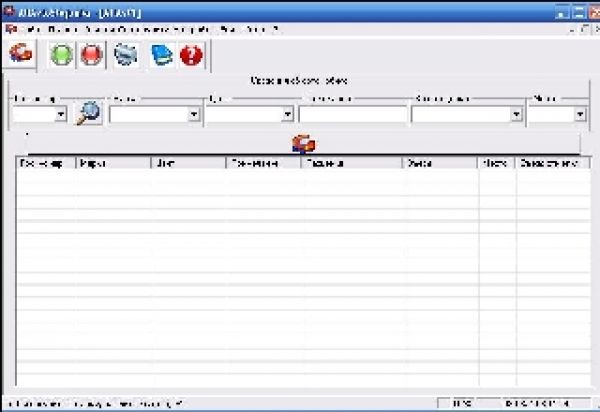
Task: Click the small document icon in the menu bar
Action: (x=11, y=29)
